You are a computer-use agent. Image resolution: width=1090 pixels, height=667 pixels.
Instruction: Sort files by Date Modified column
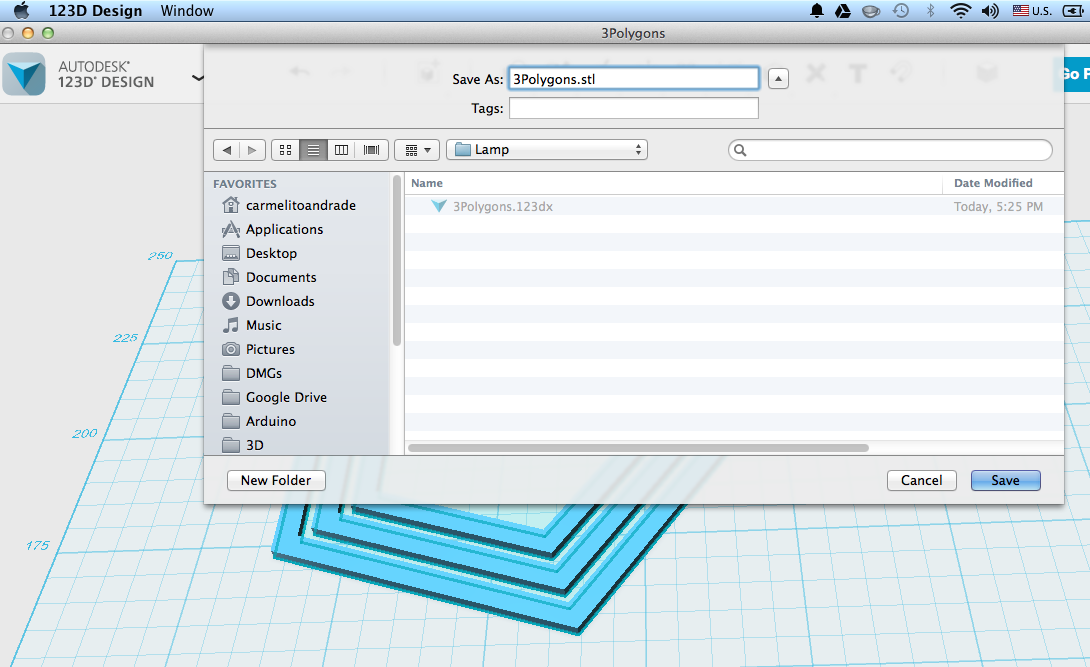[1003, 183]
